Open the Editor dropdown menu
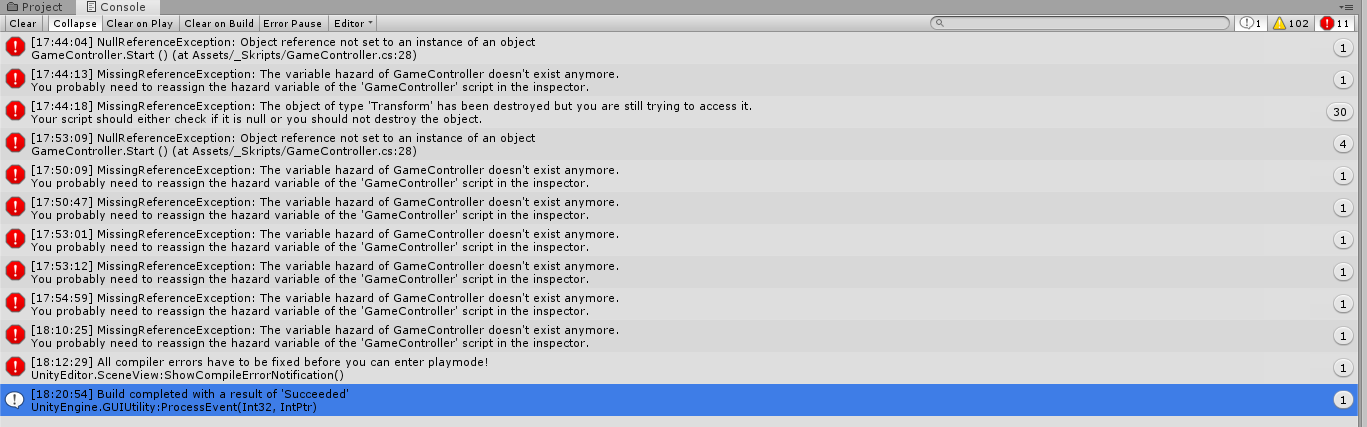 353,23
